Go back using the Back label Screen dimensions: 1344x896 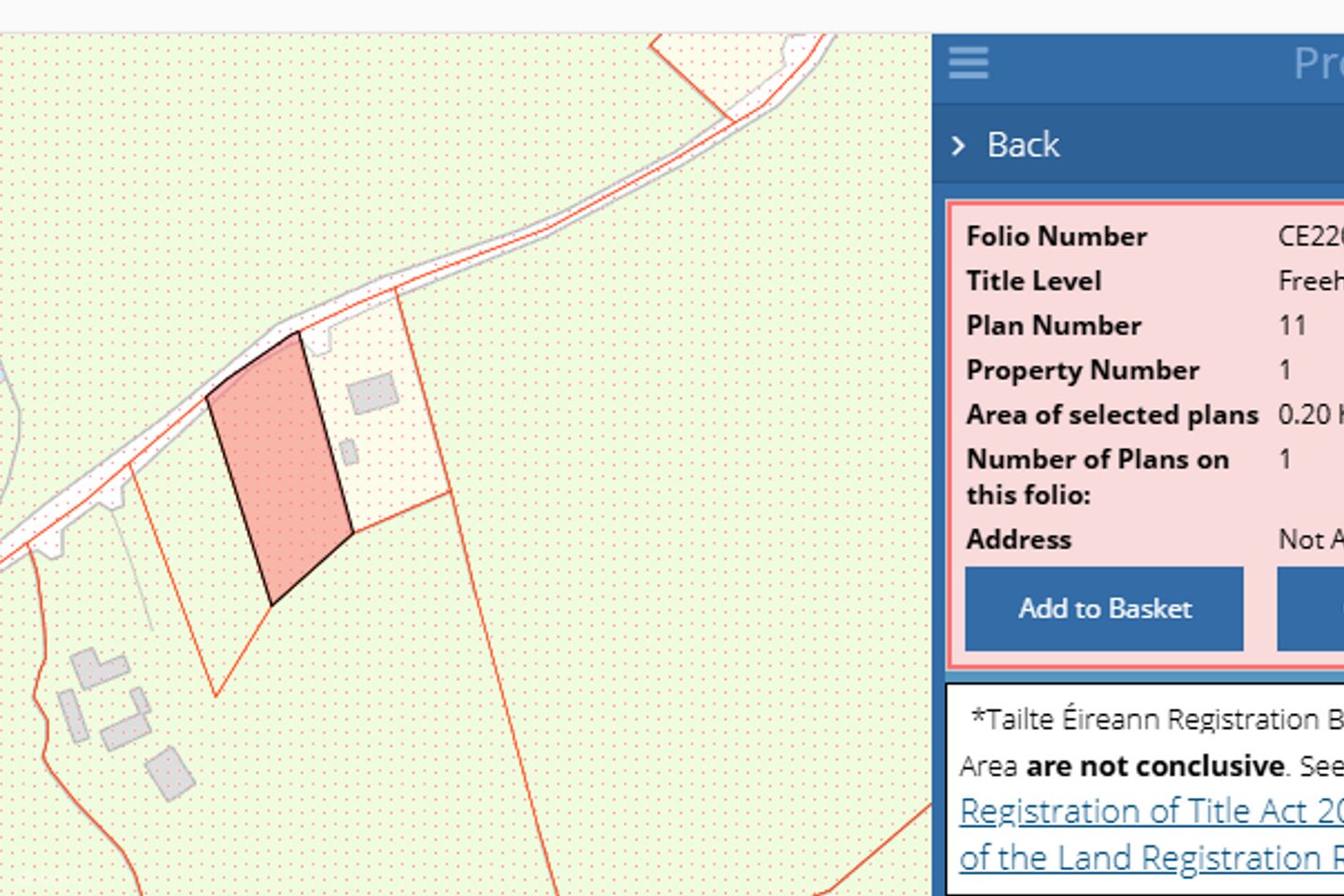[x=1023, y=146]
